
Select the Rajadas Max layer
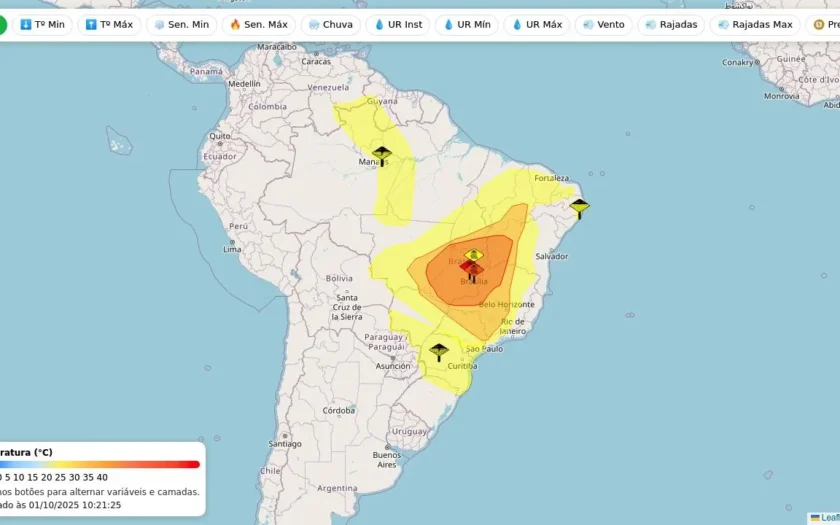click(755, 24)
